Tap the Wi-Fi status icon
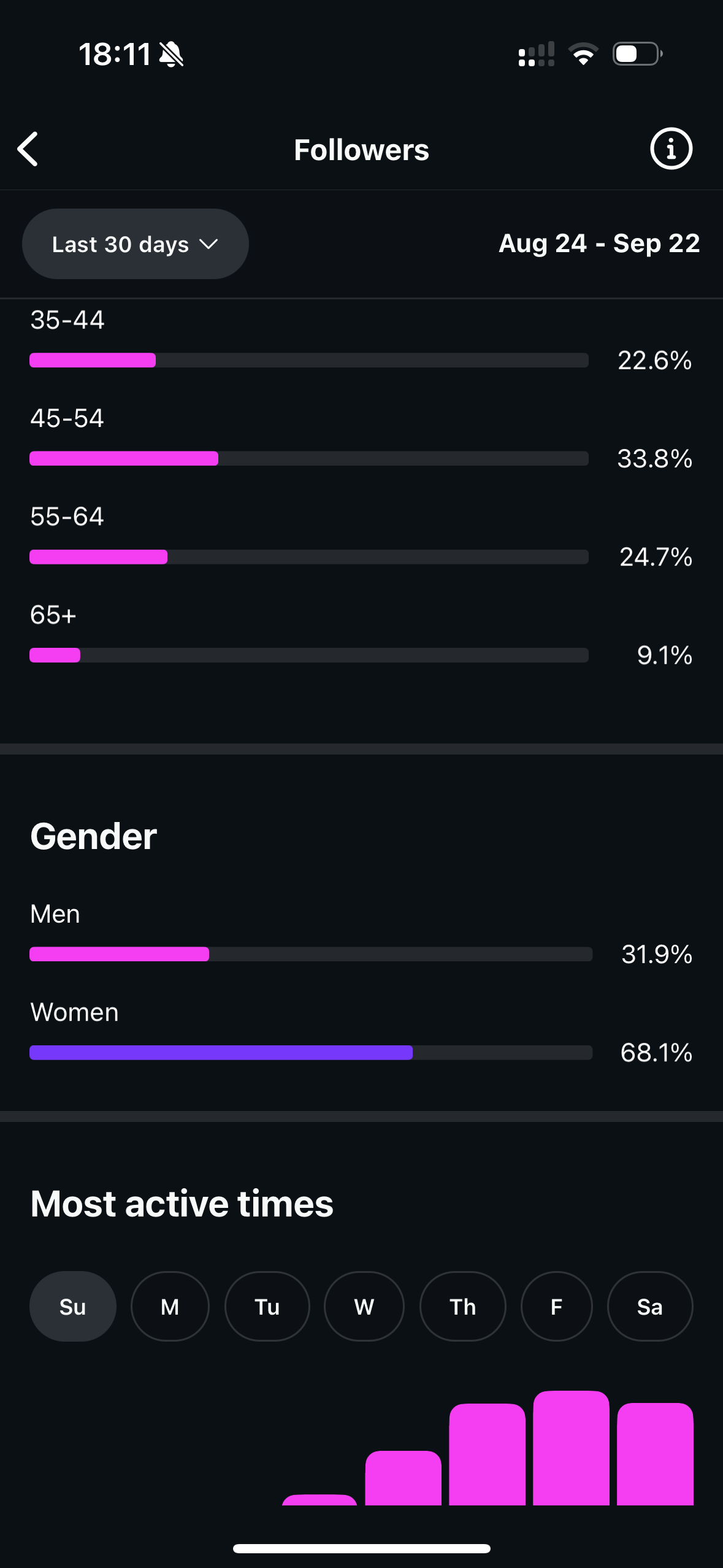This screenshot has height=1568, width=723. (x=583, y=55)
